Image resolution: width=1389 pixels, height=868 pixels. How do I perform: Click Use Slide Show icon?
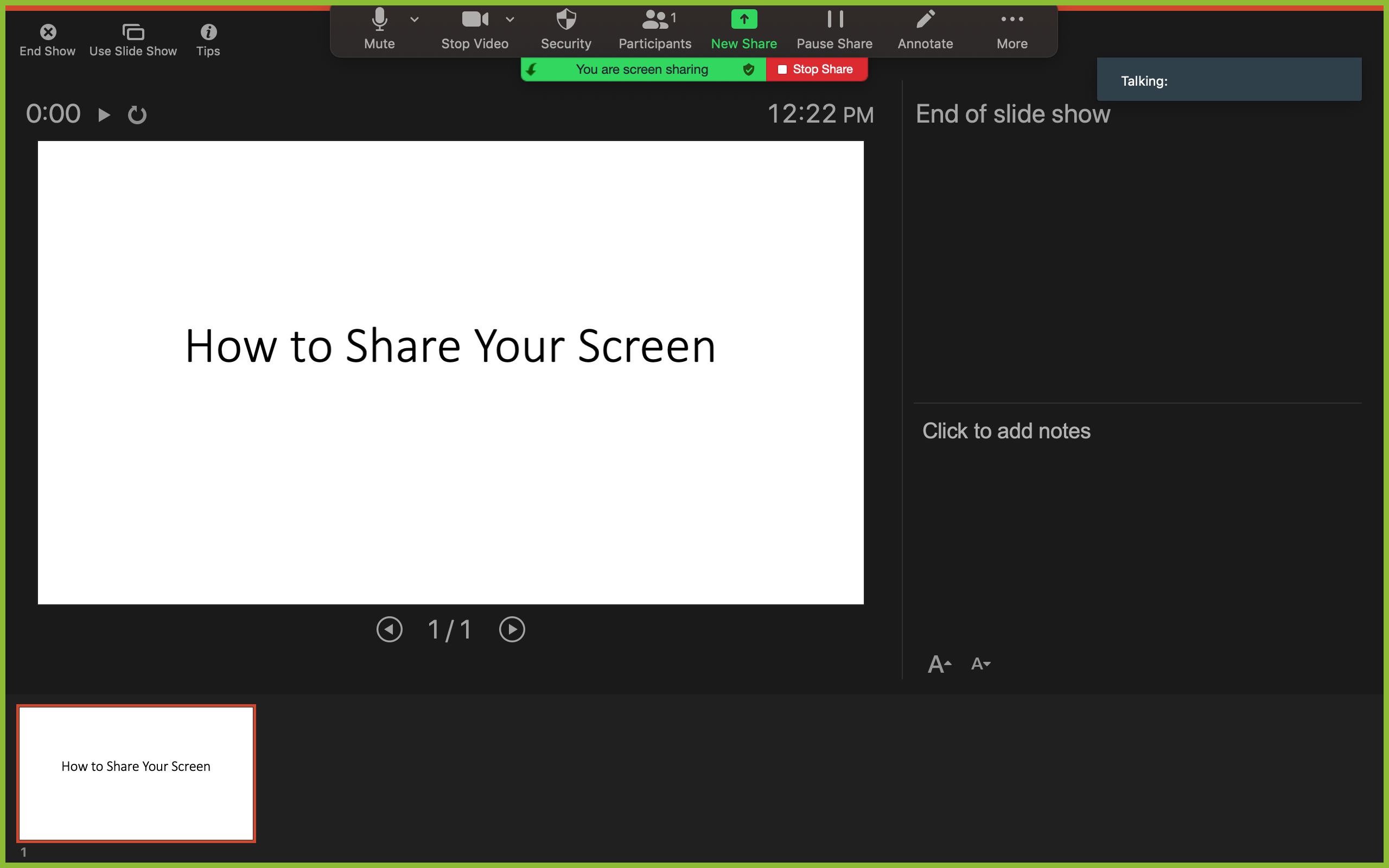click(x=133, y=32)
